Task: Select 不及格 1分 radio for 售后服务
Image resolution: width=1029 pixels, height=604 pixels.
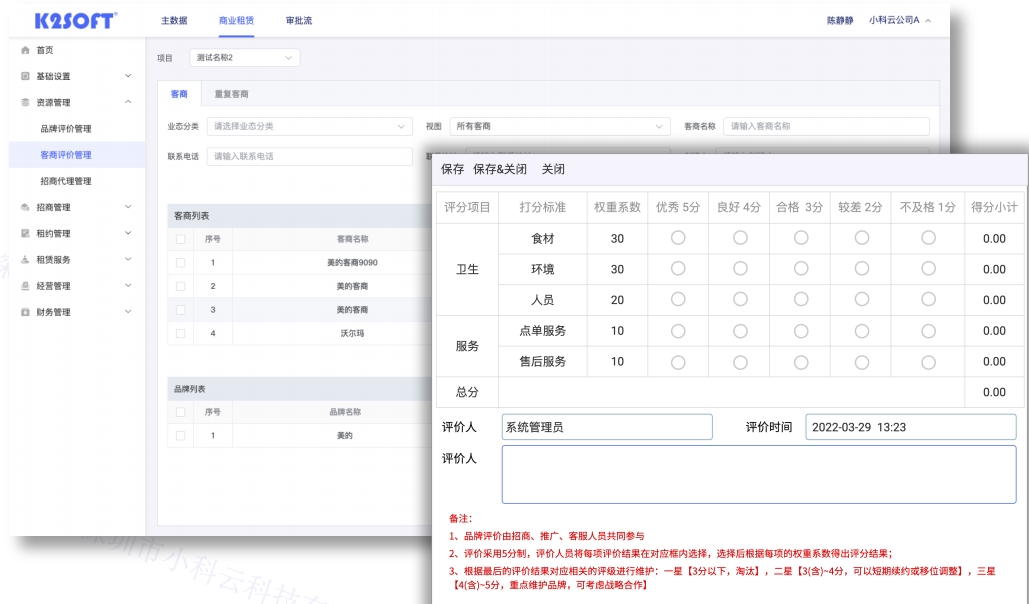Action: [x=928, y=362]
